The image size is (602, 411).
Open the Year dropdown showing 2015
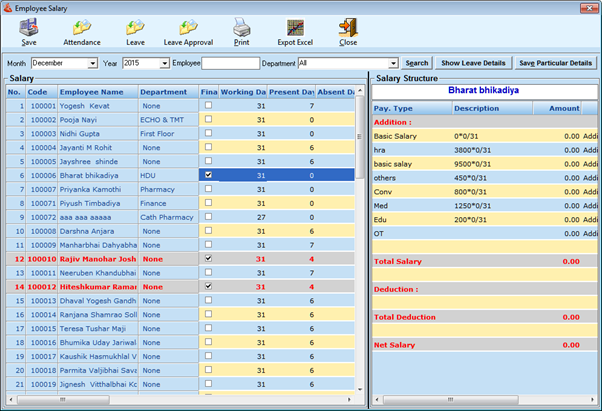point(164,63)
